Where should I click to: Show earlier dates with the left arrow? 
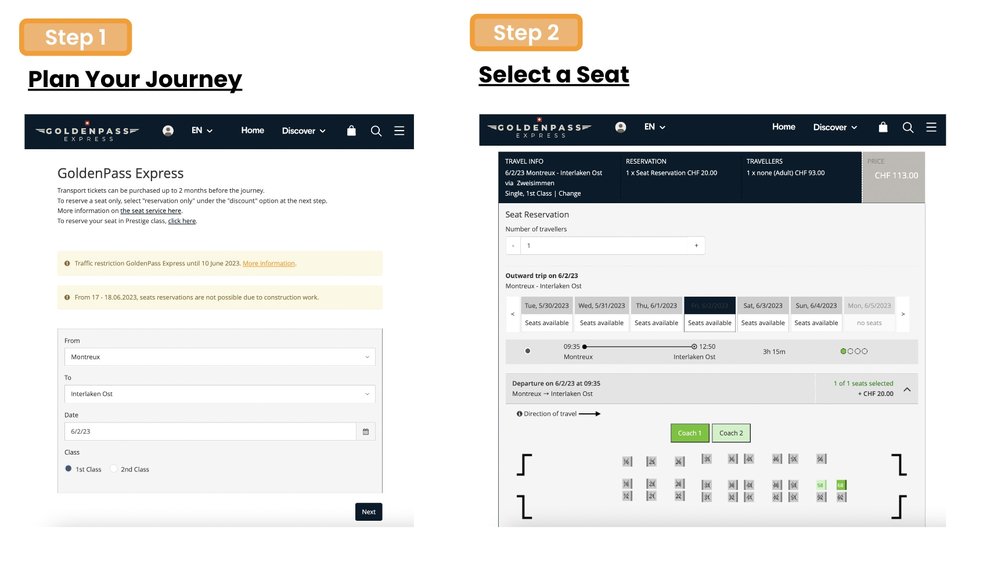tap(512, 314)
